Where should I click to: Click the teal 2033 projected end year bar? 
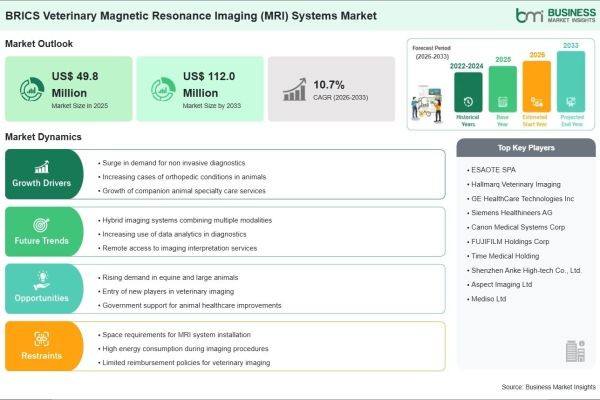pyautogui.click(x=571, y=82)
